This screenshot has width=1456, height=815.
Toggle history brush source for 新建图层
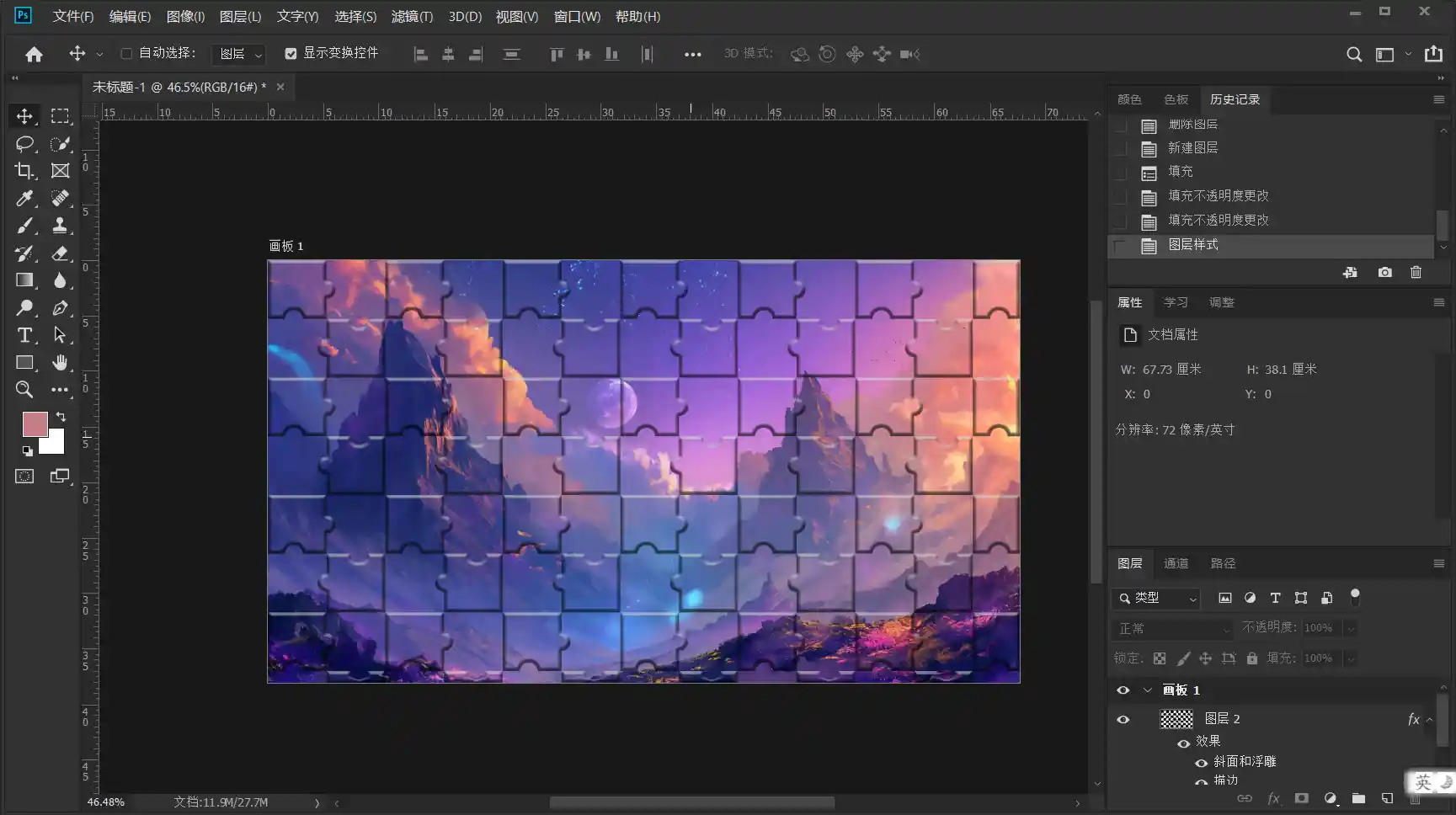click(x=1120, y=149)
